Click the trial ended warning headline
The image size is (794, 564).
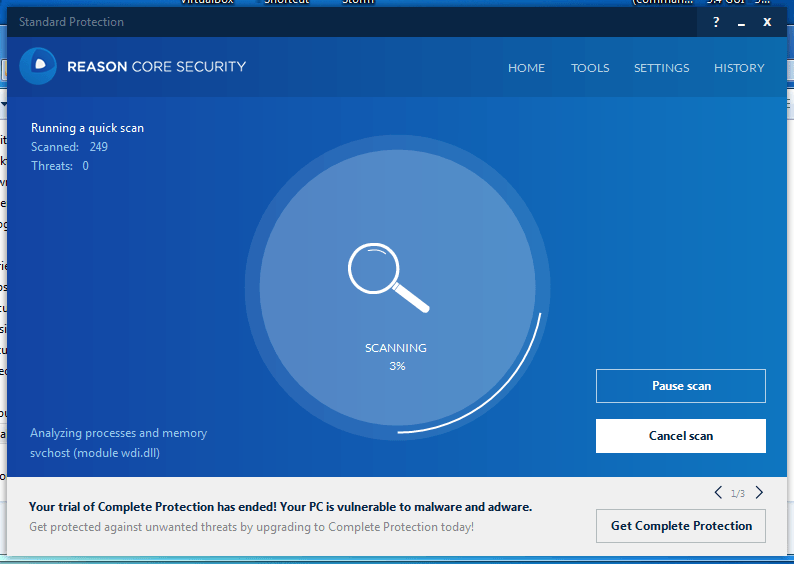tap(281, 507)
